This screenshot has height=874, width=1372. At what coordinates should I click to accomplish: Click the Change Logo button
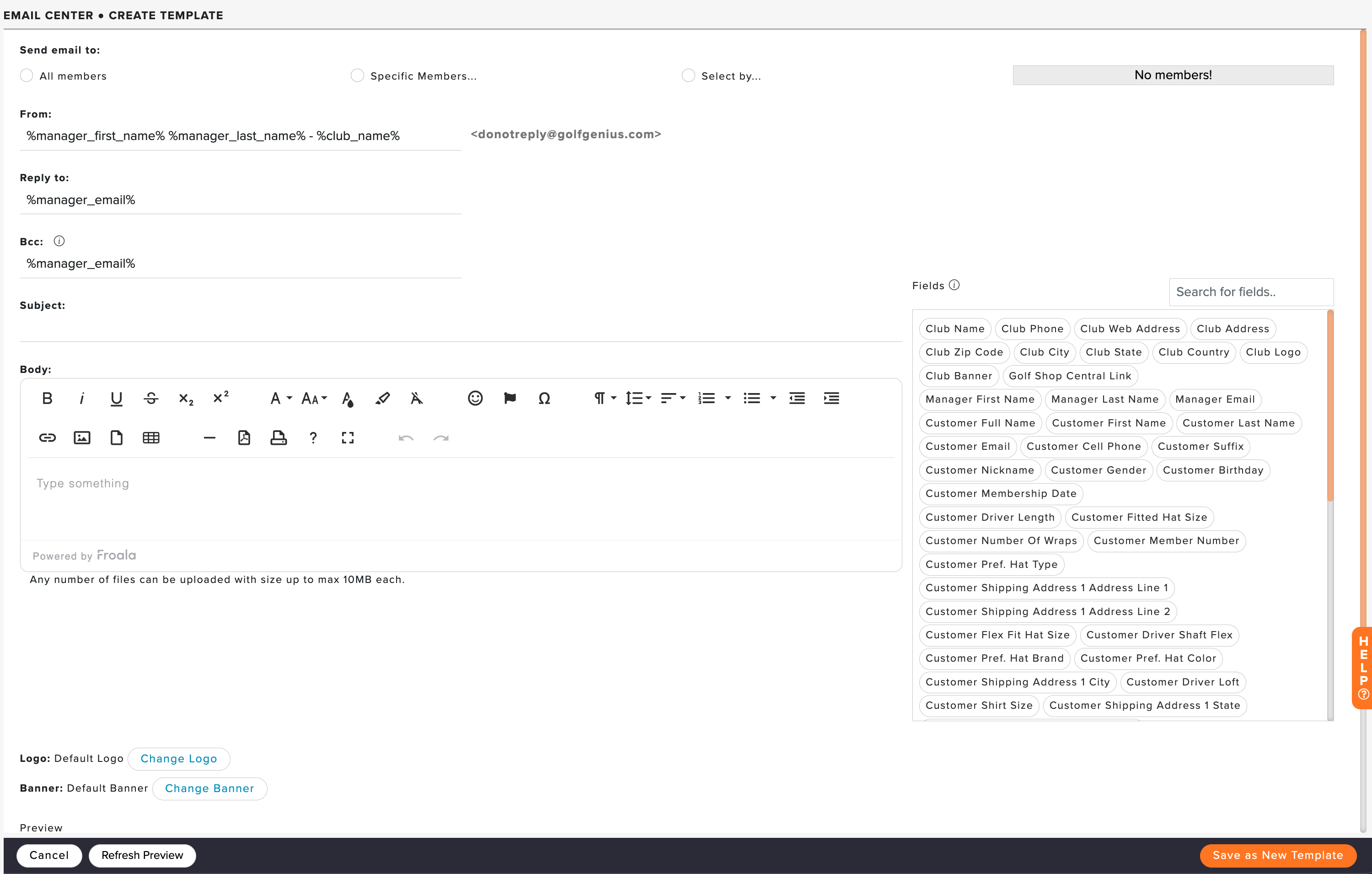tap(179, 759)
